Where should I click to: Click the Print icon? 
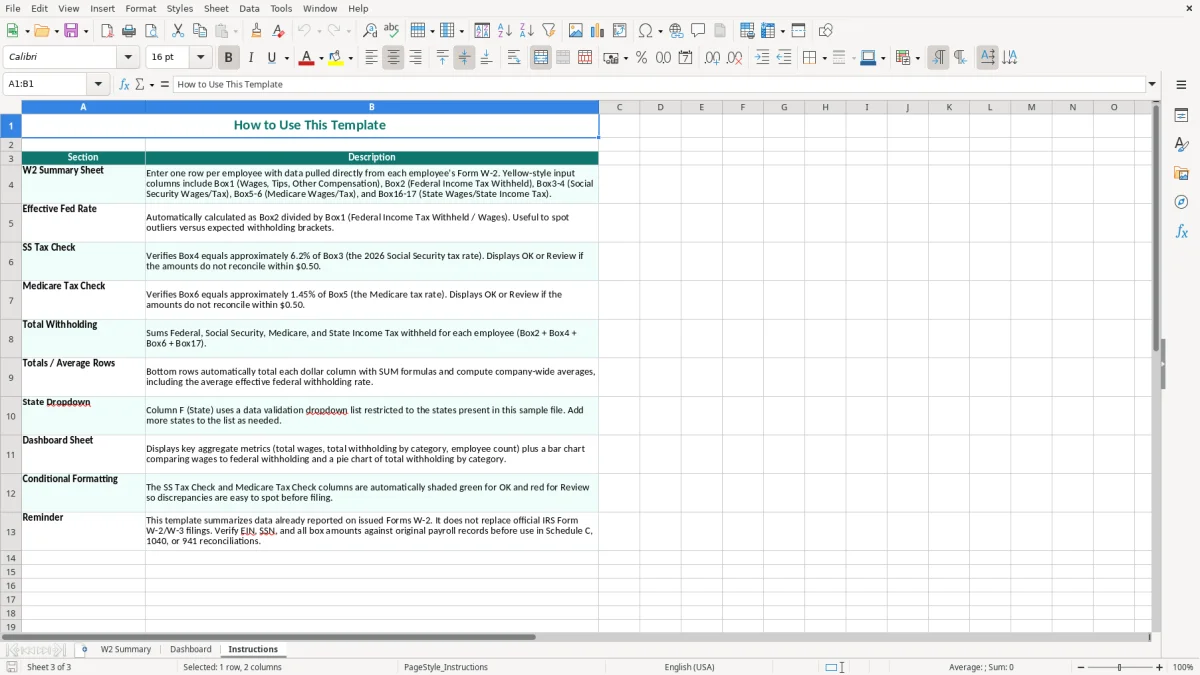click(x=129, y=31)
